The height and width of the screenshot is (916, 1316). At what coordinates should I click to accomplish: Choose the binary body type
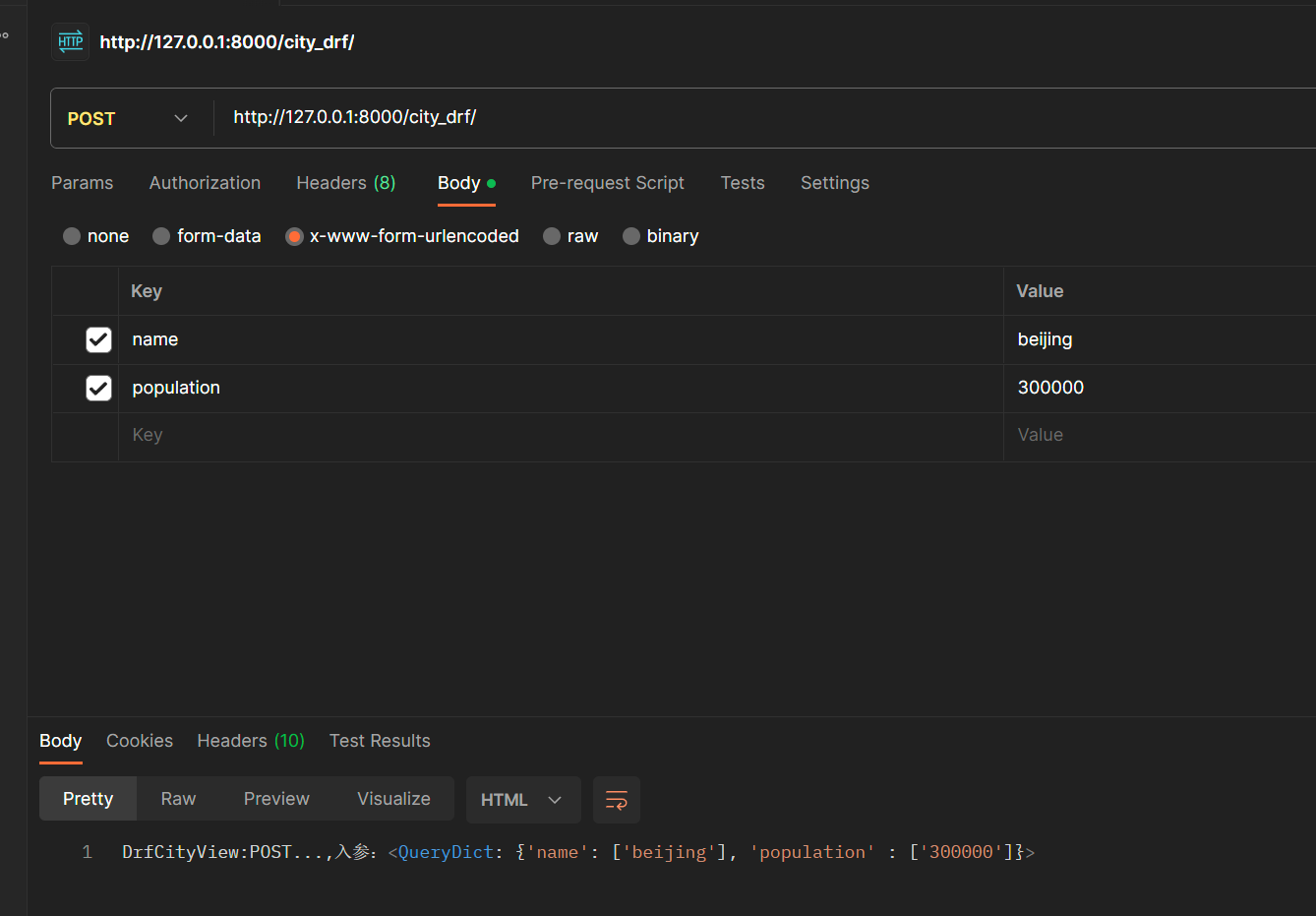[630, 236]
